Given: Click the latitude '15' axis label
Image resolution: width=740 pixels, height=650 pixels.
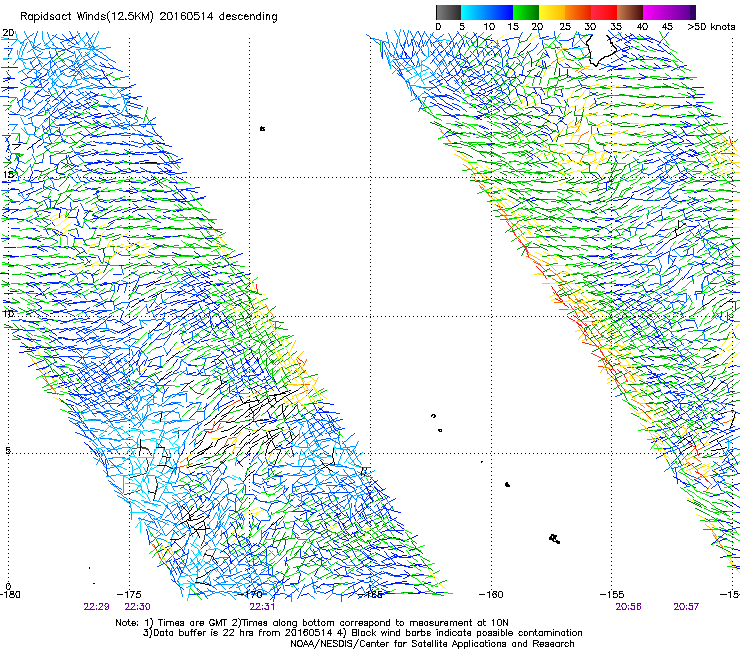Looking at the screenshot, I should tap(8, 175).
